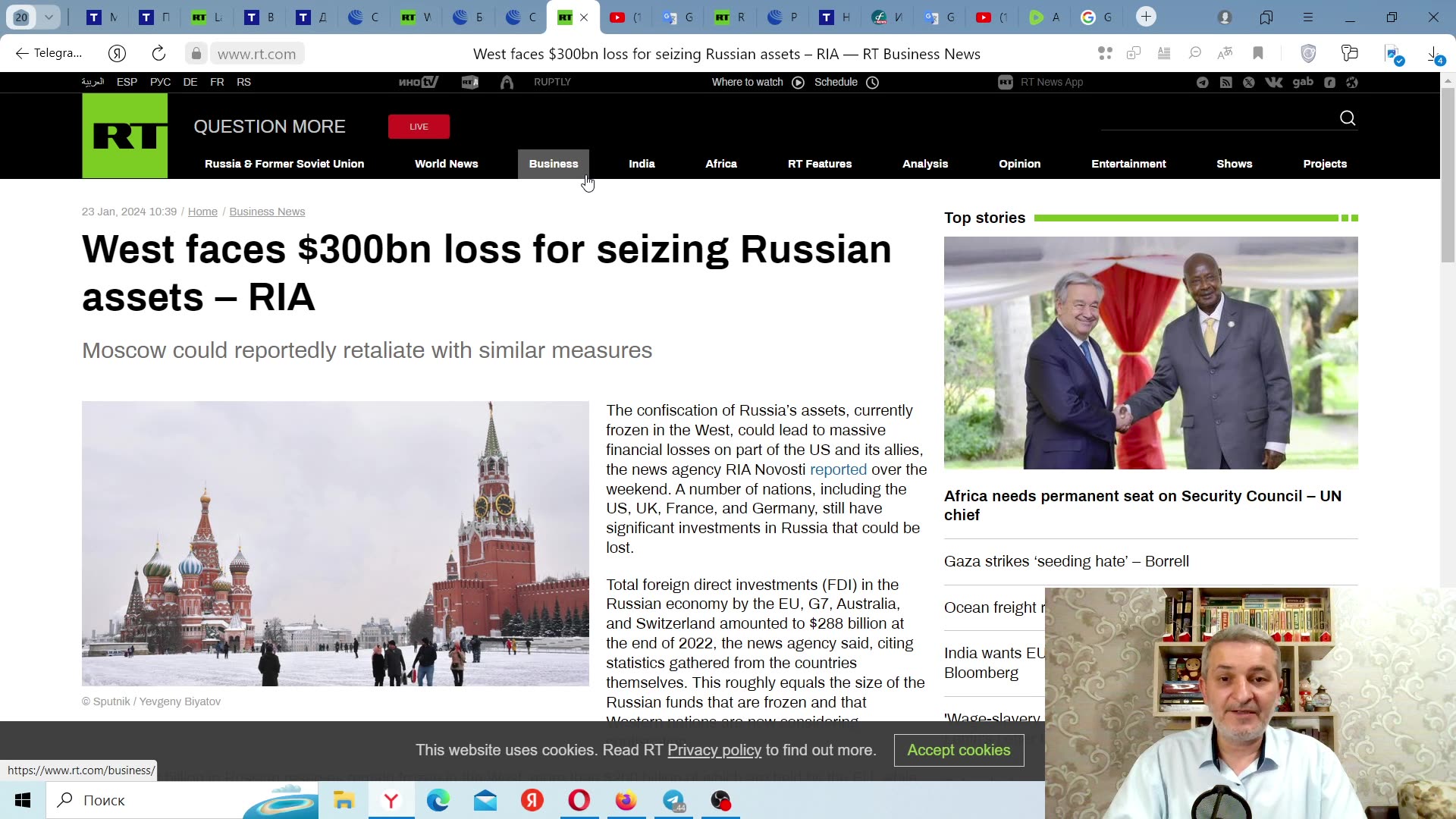Open the downloads icon showing 4

point(1434,55)
